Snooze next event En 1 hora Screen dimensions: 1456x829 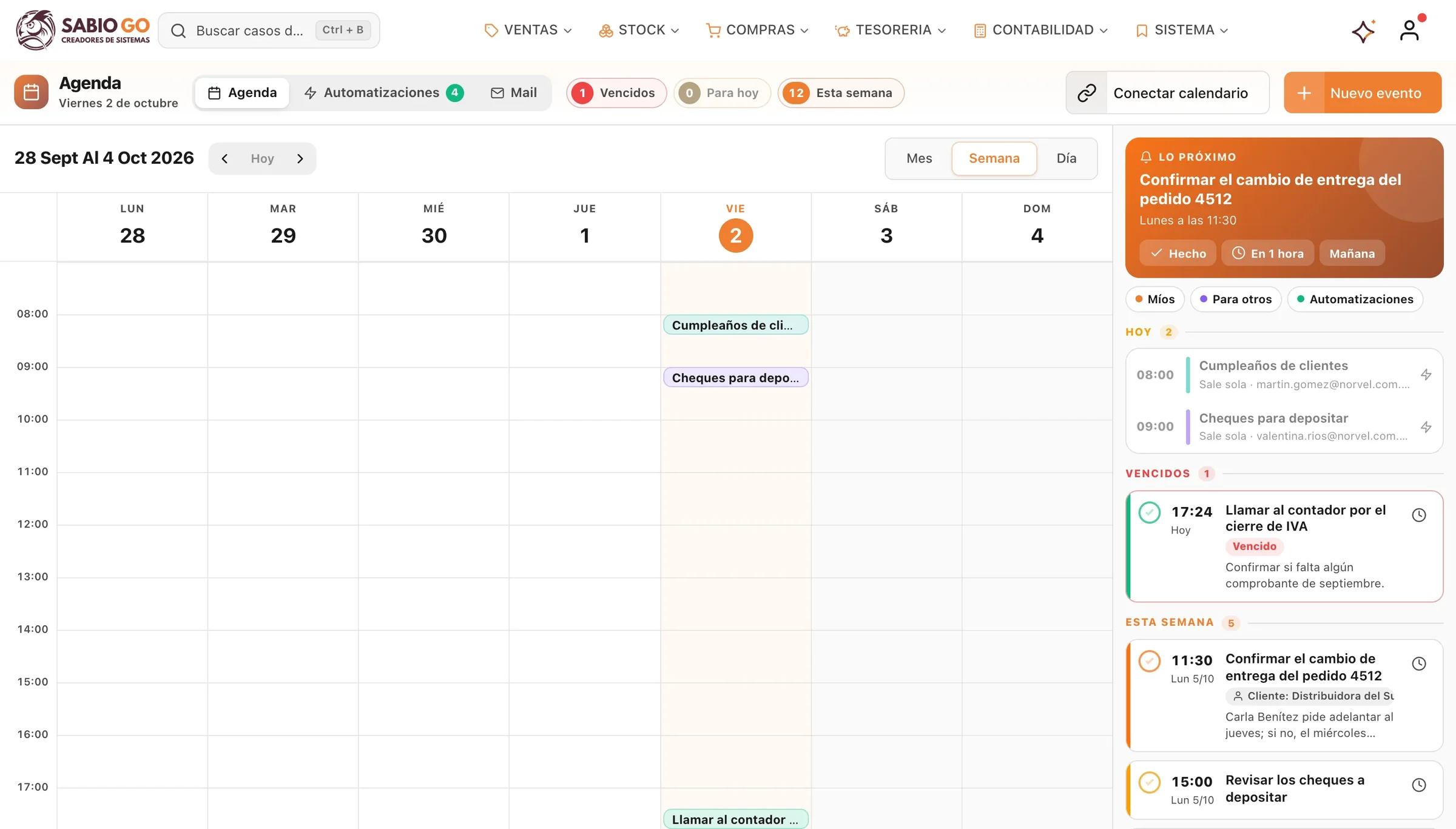[1267, 253]
